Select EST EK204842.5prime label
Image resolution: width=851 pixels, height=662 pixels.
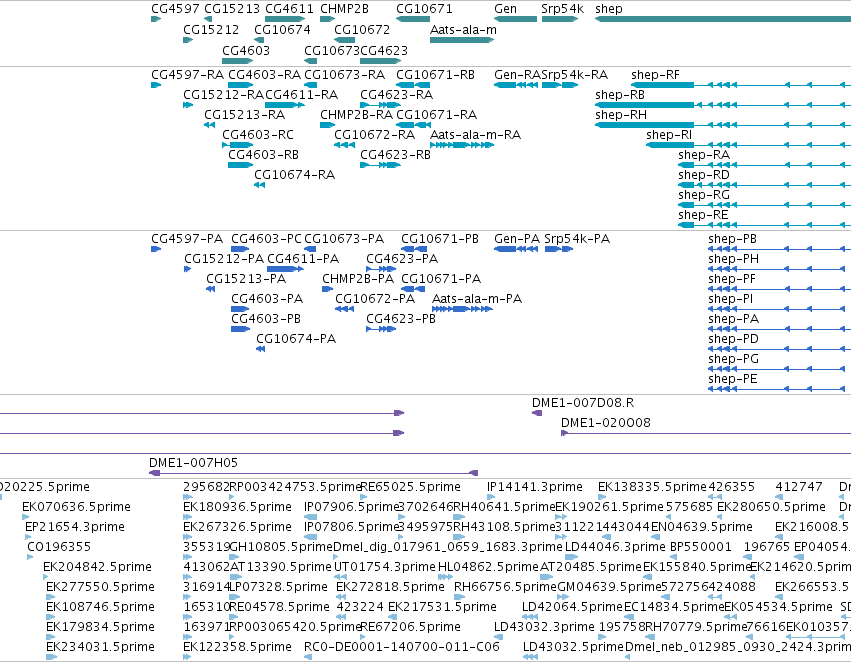point(97,567)
